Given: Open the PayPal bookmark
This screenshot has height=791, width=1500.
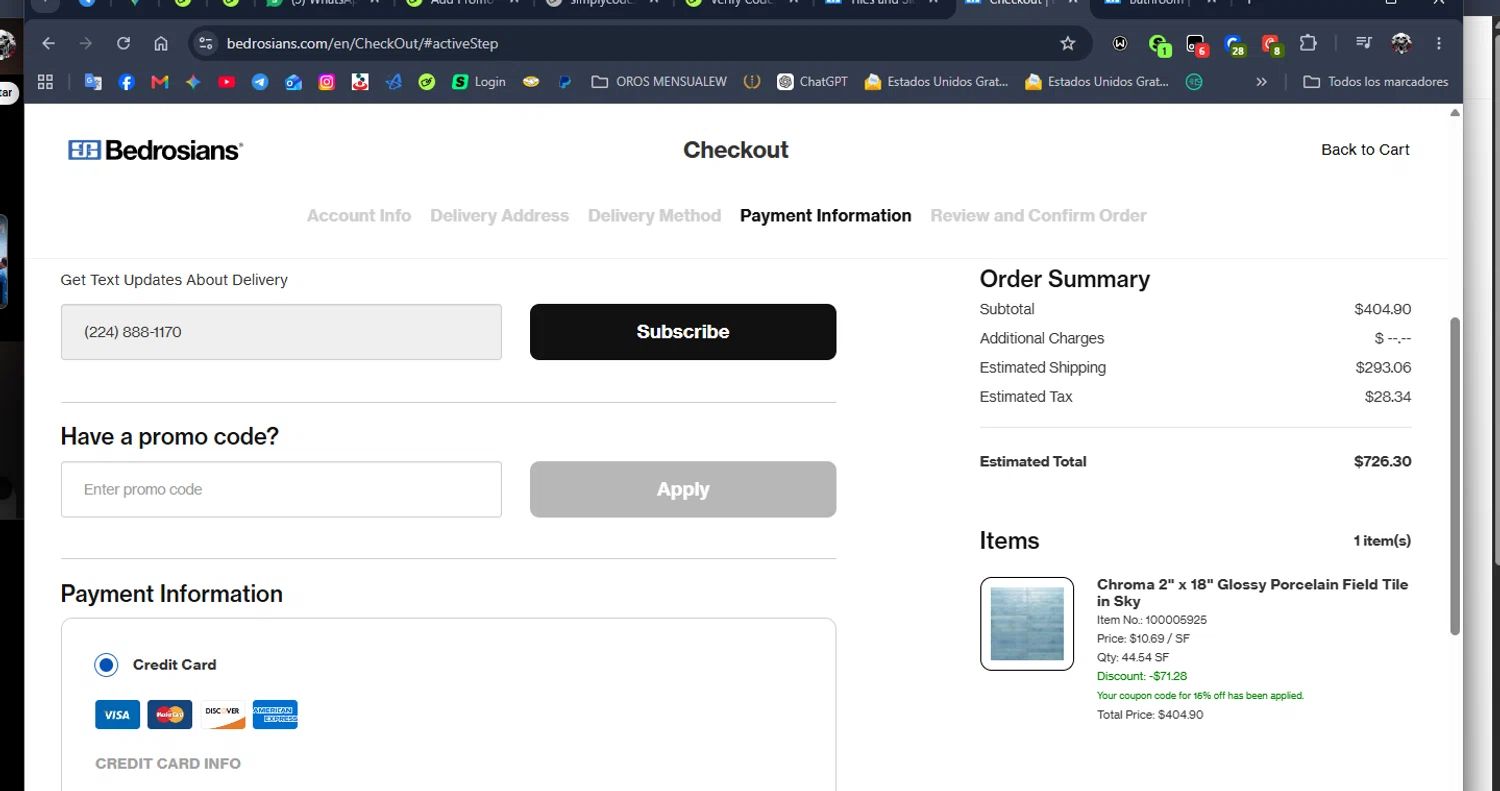Looking at the screenshot, I should [564, 82].
